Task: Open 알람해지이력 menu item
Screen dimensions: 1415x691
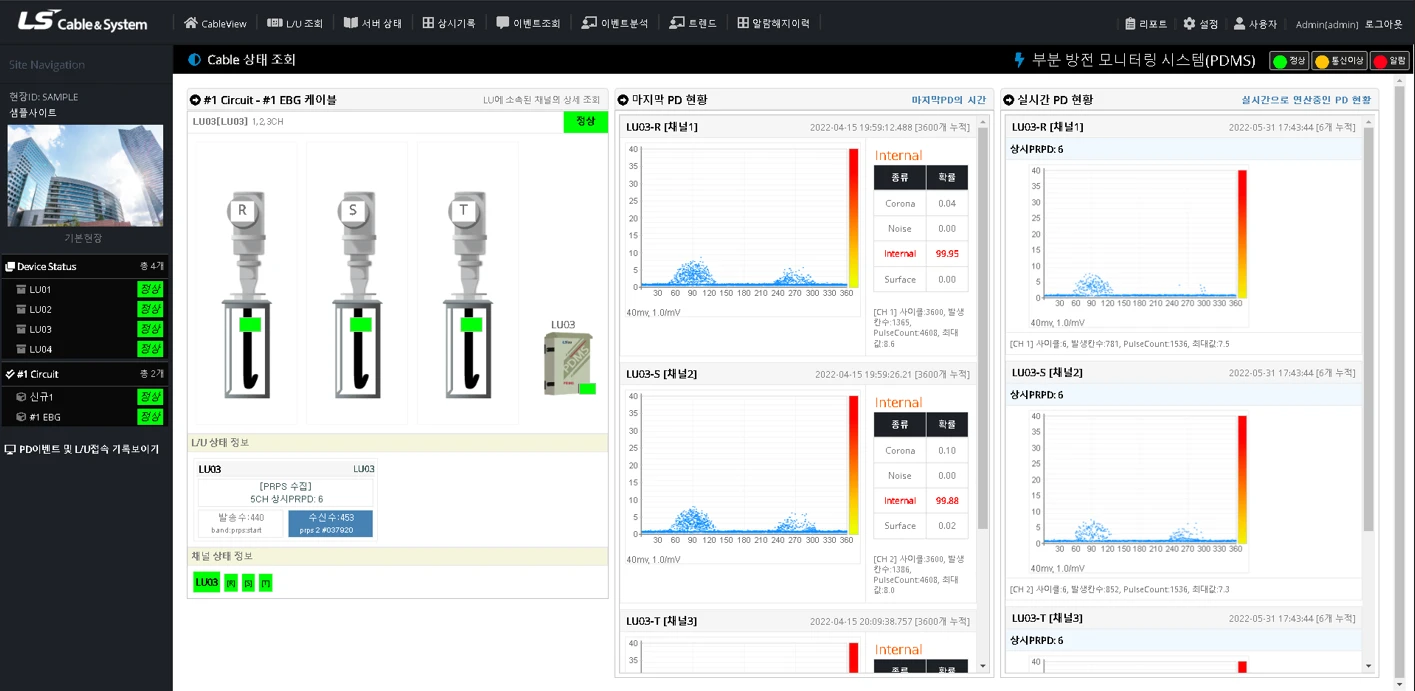Action: point(773,23)
